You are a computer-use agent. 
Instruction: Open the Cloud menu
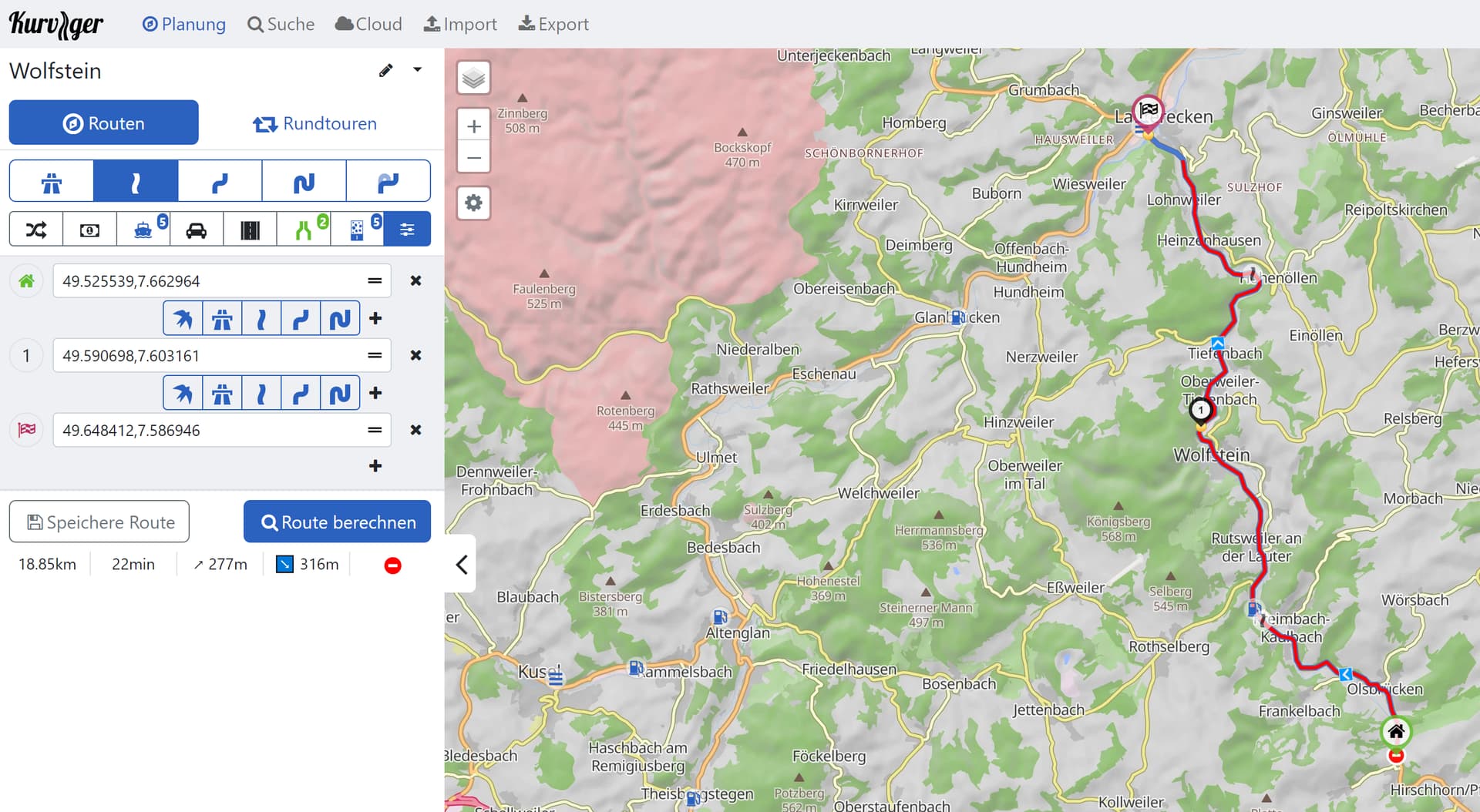pyautogui.click(x=368, y=24)
